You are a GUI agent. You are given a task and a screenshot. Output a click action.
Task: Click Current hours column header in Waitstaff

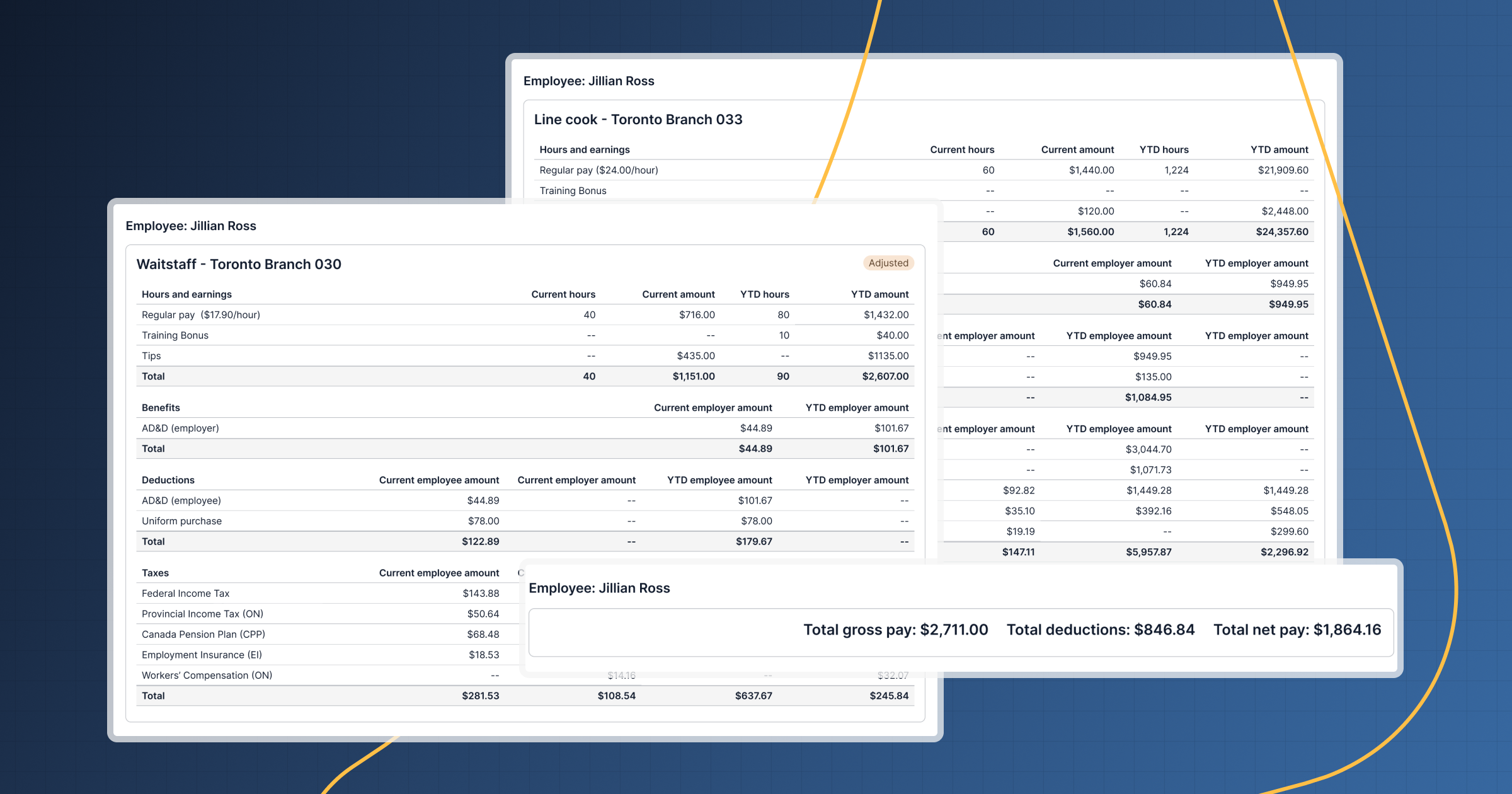563,294
